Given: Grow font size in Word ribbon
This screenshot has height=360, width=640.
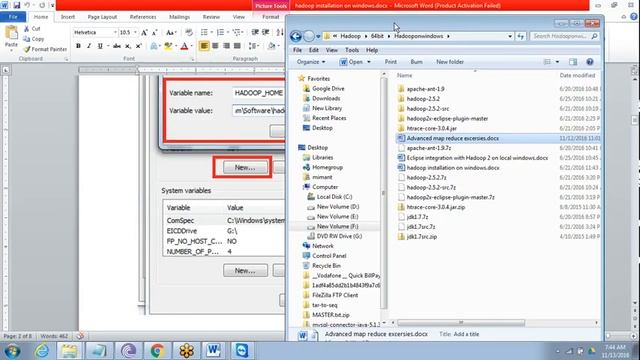Looking at the screenshot, I should (144, 32).
